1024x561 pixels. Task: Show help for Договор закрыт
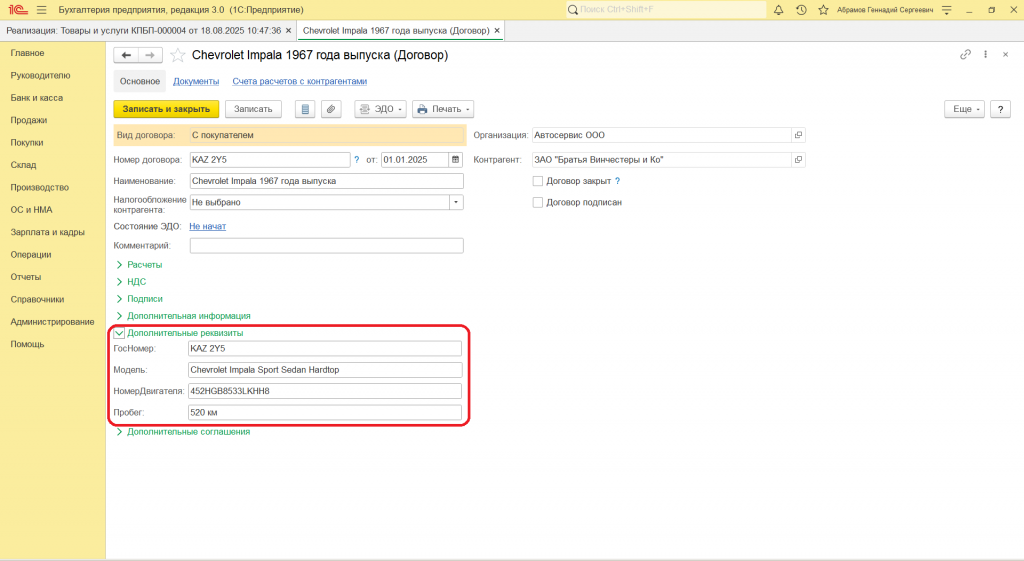click(617, 181)
